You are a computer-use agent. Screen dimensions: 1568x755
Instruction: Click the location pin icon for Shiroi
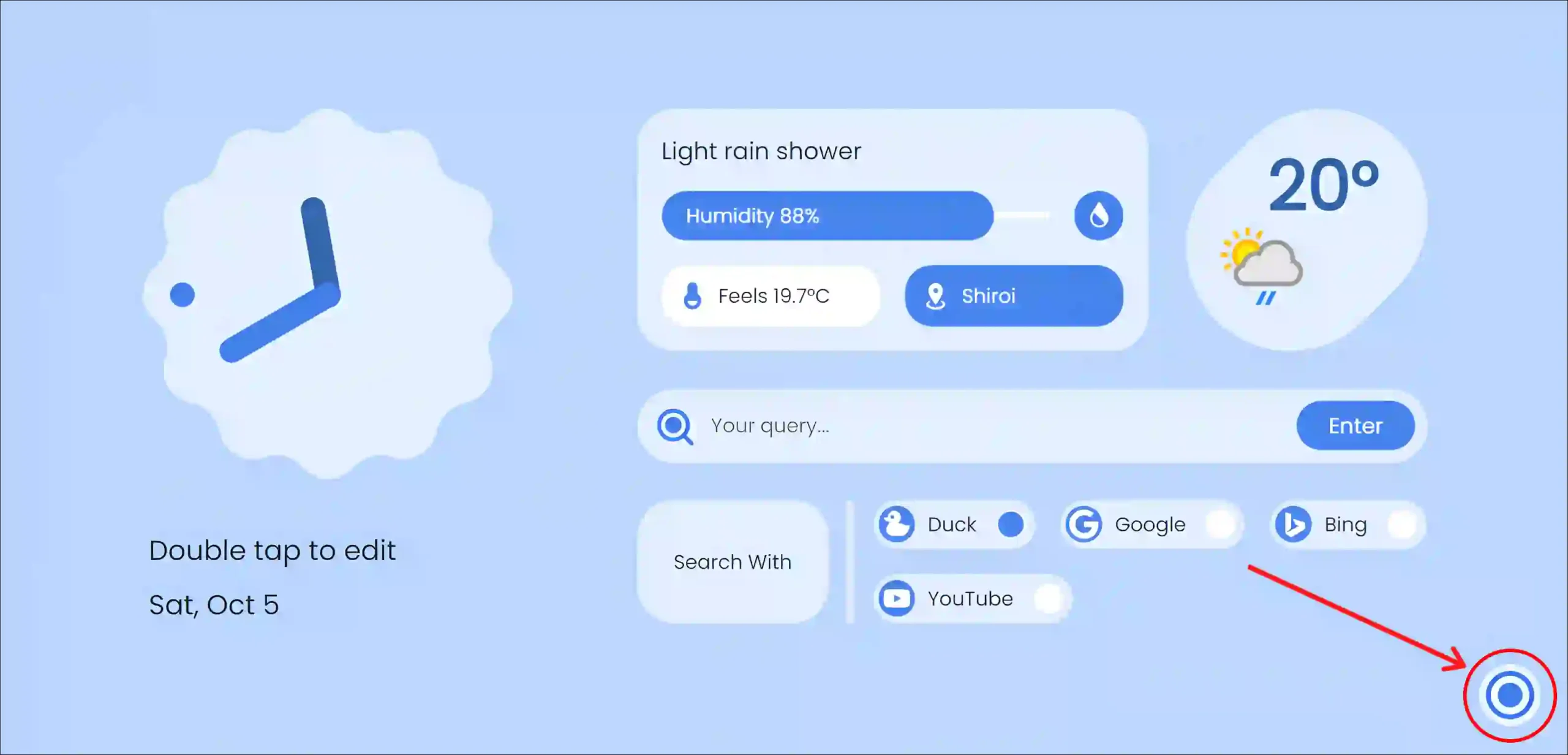click(935, 296)
